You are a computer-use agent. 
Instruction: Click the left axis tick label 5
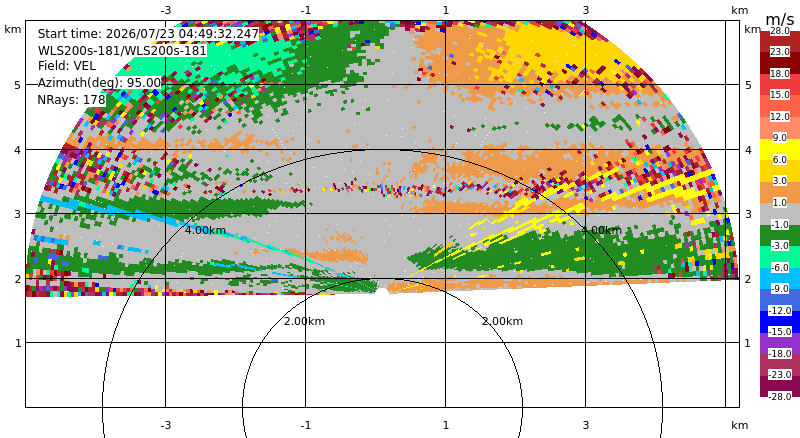click(18, 85)
